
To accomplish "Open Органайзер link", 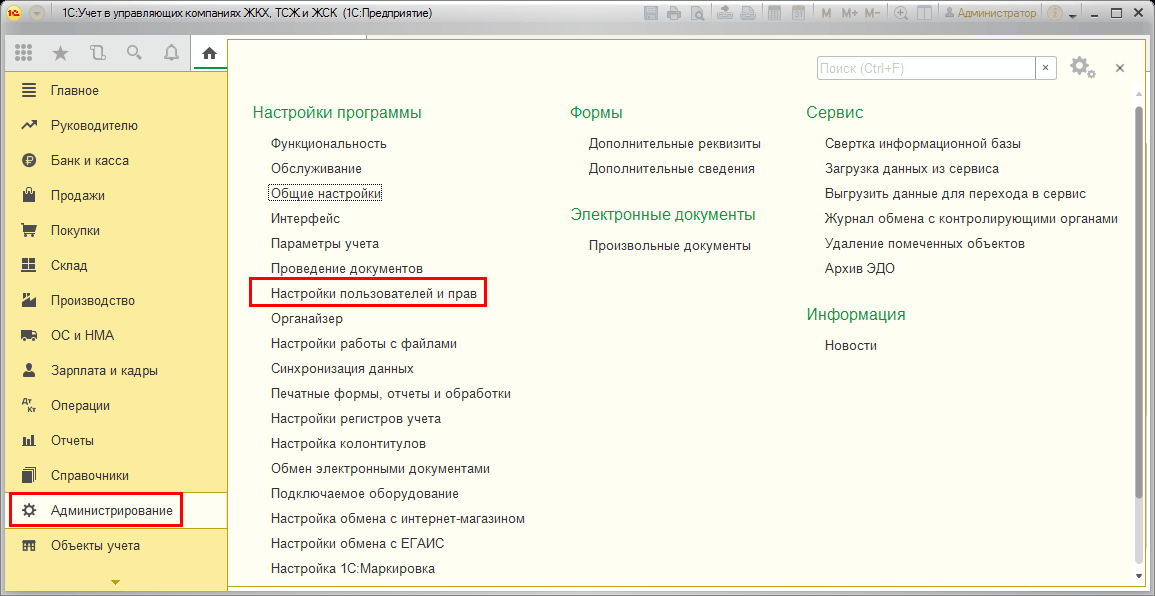I will [x=306, y=319].
